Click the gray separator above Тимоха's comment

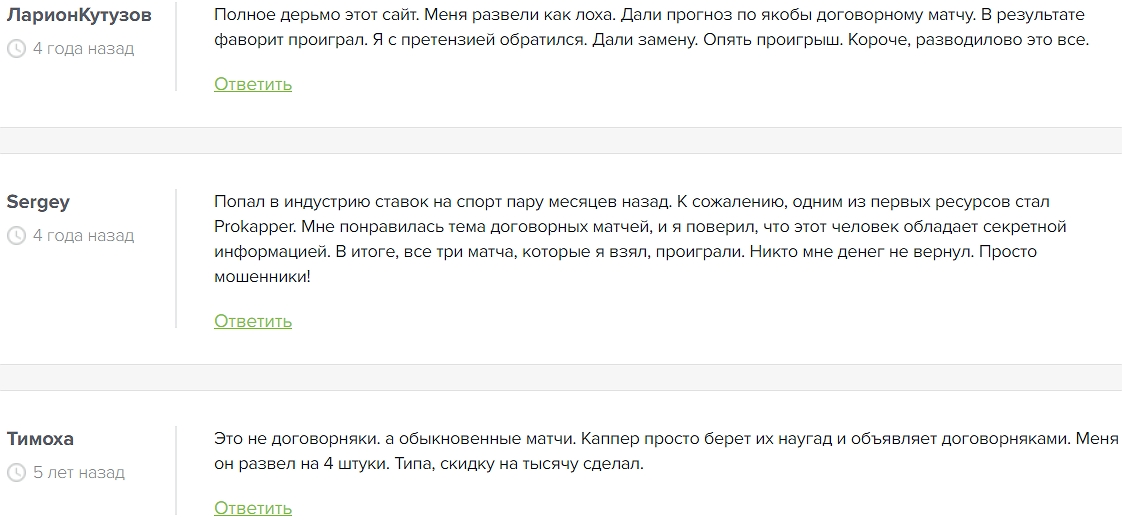point(561,377)
